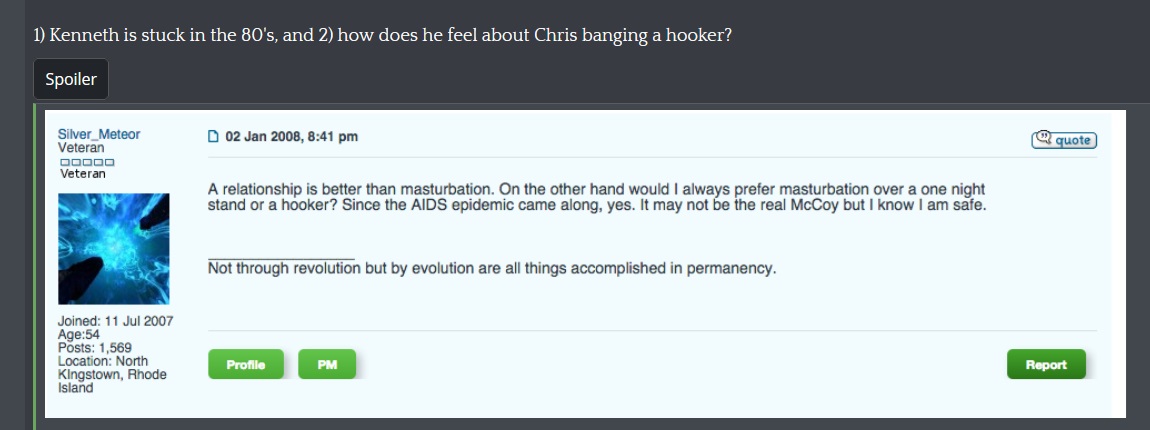Click the North Kingstown, Rhode Island location
This screenshot has width=1150, height=430.
111,374
